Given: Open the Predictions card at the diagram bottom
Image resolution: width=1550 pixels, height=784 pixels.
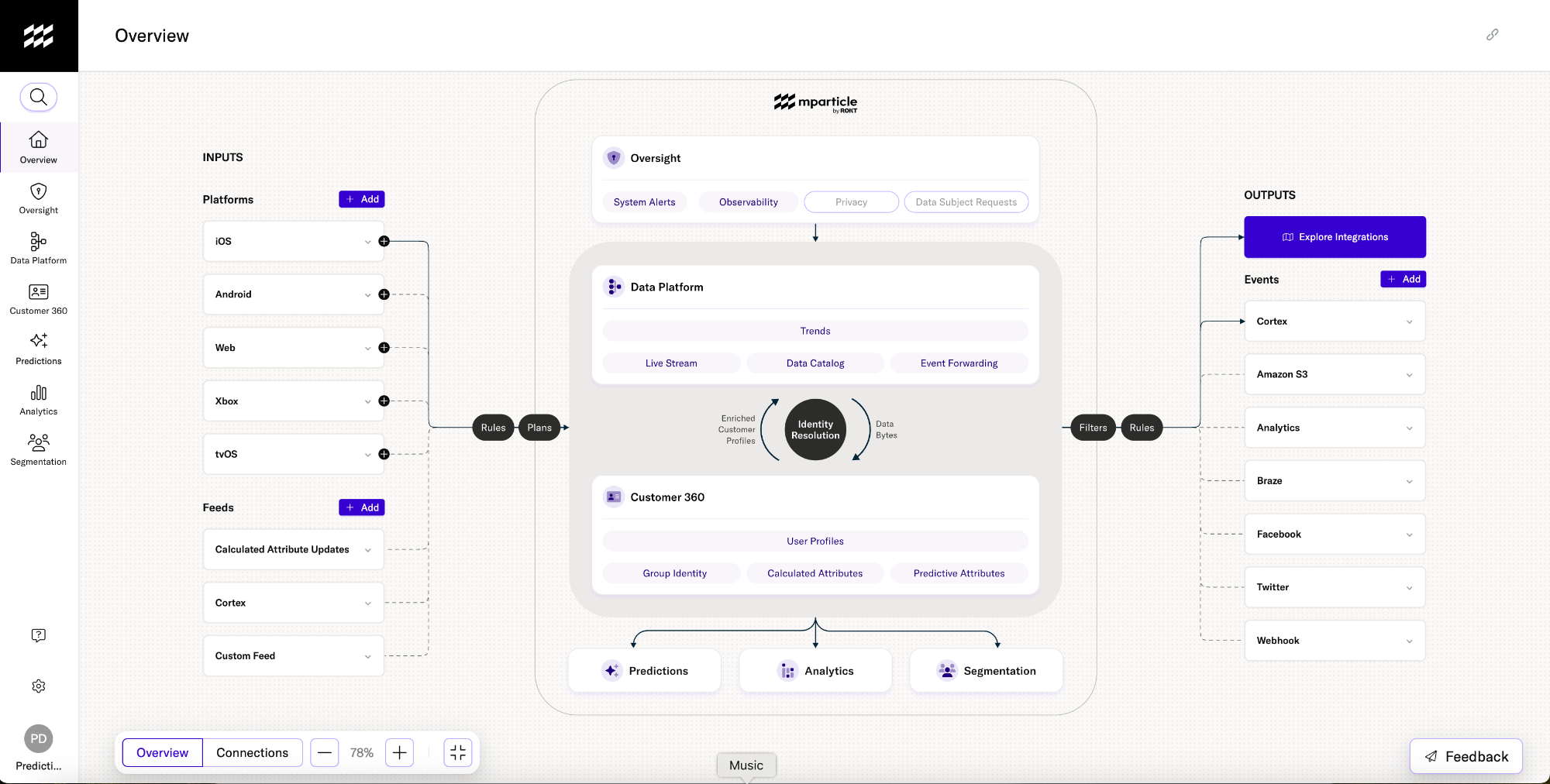Looking at the screenshot, I should tap(645, 671).
